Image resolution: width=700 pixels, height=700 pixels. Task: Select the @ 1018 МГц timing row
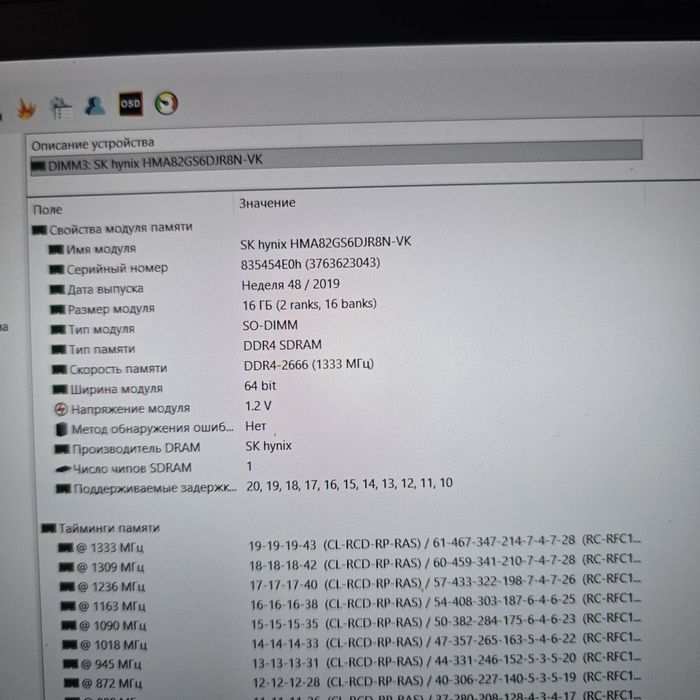(x=104, y=645)
